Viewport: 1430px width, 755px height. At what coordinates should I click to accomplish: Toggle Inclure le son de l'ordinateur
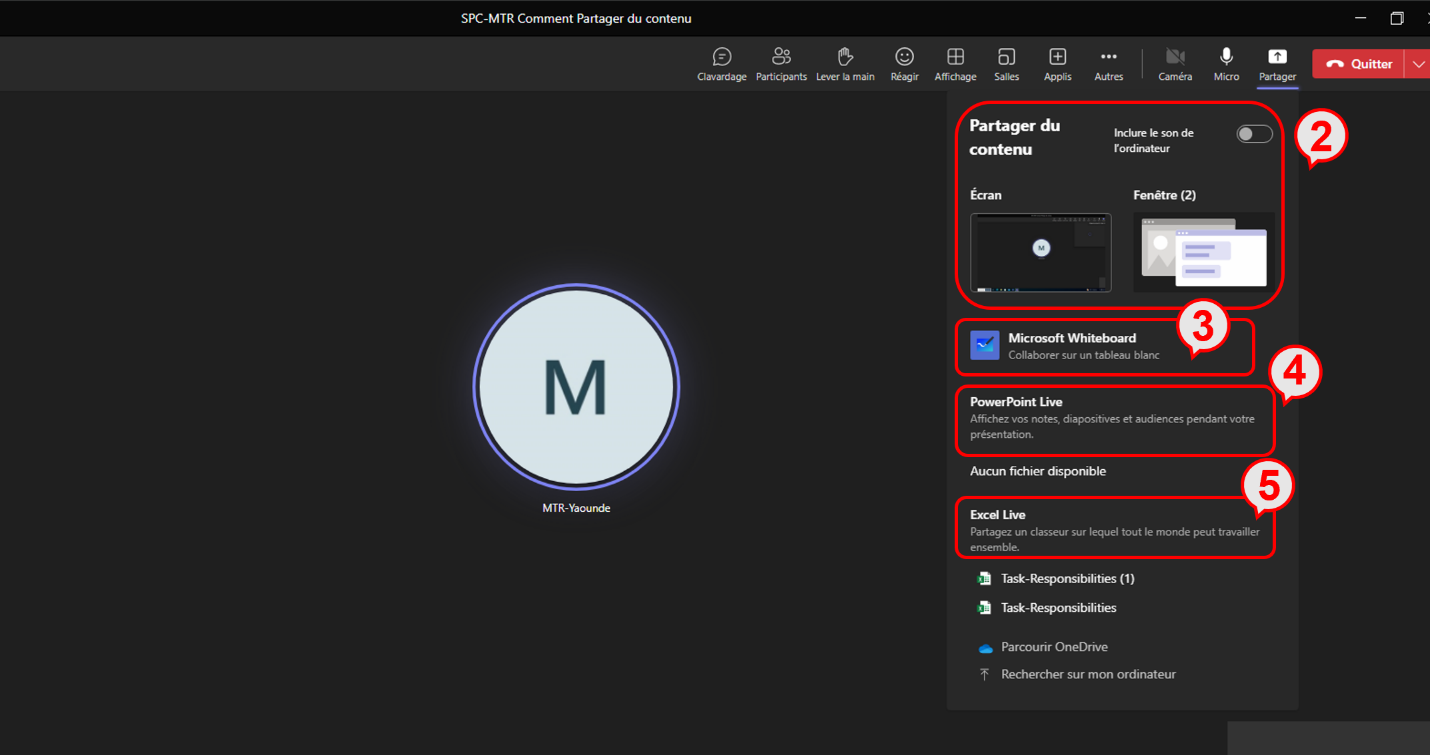click(1254, 134)
